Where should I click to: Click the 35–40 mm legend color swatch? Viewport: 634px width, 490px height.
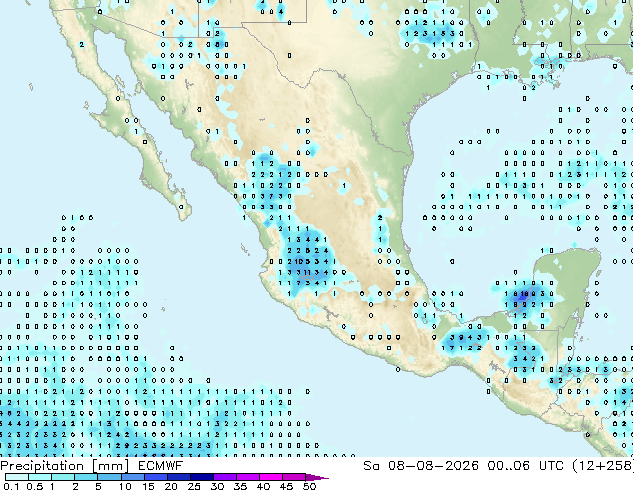coord(248,477)
